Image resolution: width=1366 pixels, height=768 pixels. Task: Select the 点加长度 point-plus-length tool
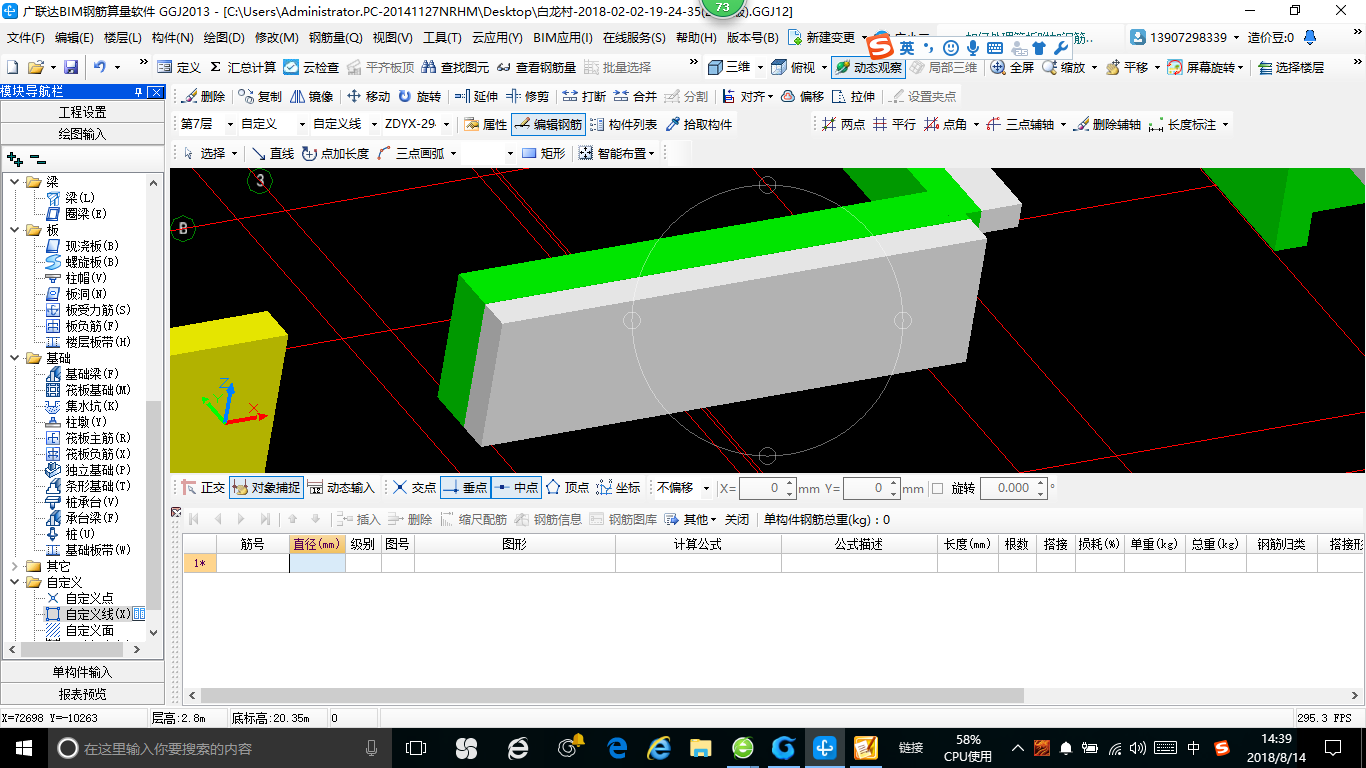[335, 153]
